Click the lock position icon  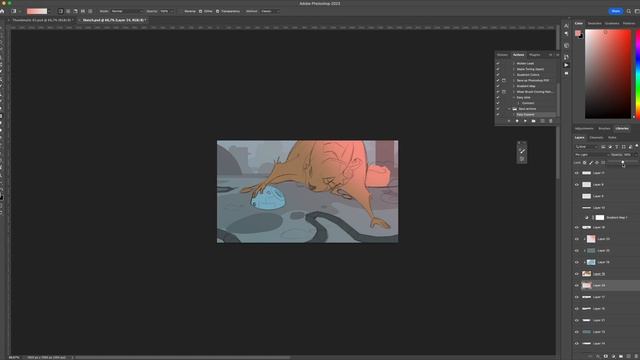coord(597,162)
